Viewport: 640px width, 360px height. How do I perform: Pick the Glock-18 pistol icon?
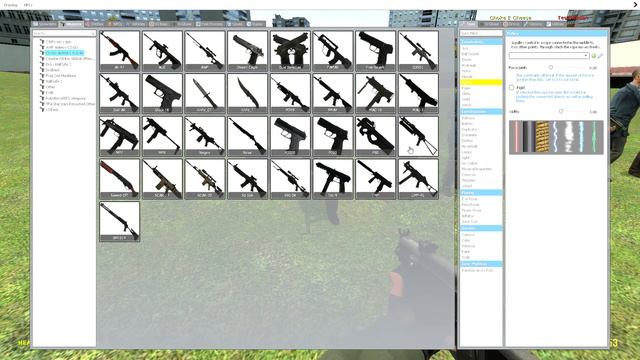click(x=162, y=93)
